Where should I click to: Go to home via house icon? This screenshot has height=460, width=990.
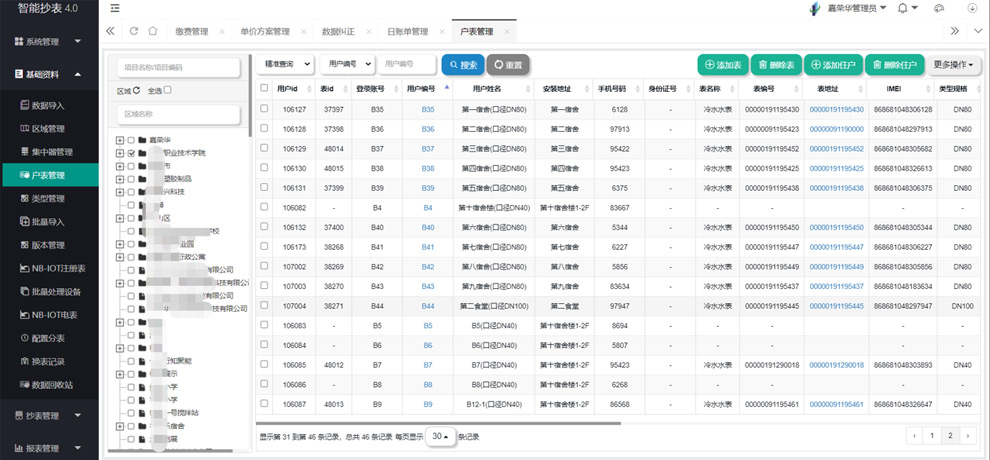(x=152, y=31)
